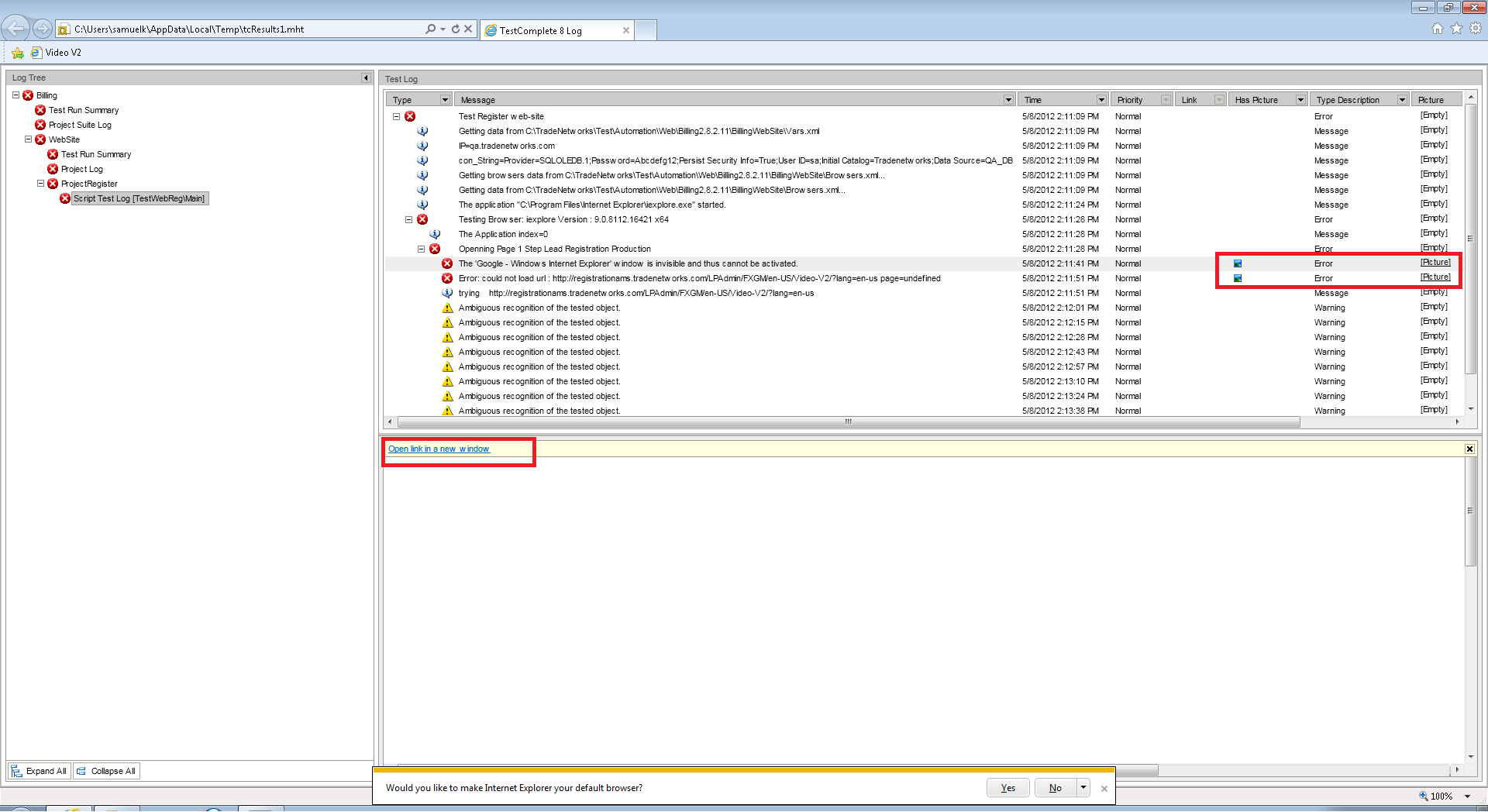Collapse the Log Tree panel arrow
This screenshot has height=812, width=1488.
tap(366, 77)
